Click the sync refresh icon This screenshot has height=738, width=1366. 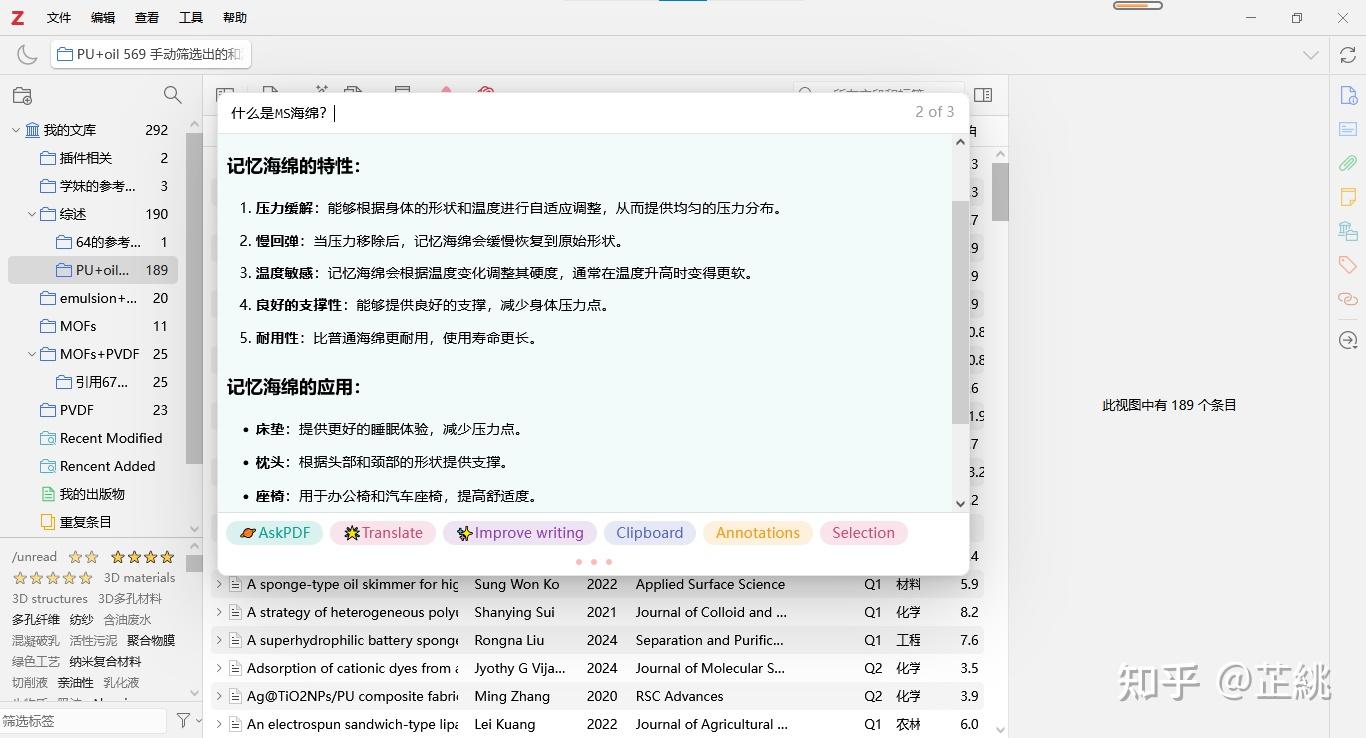click(1348, 55)
